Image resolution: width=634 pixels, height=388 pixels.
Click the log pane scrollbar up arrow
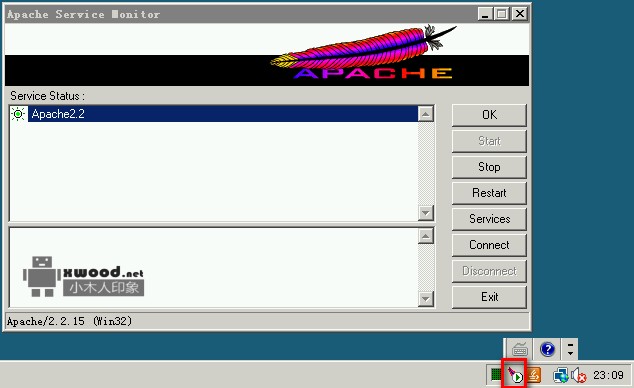(426, 236)
